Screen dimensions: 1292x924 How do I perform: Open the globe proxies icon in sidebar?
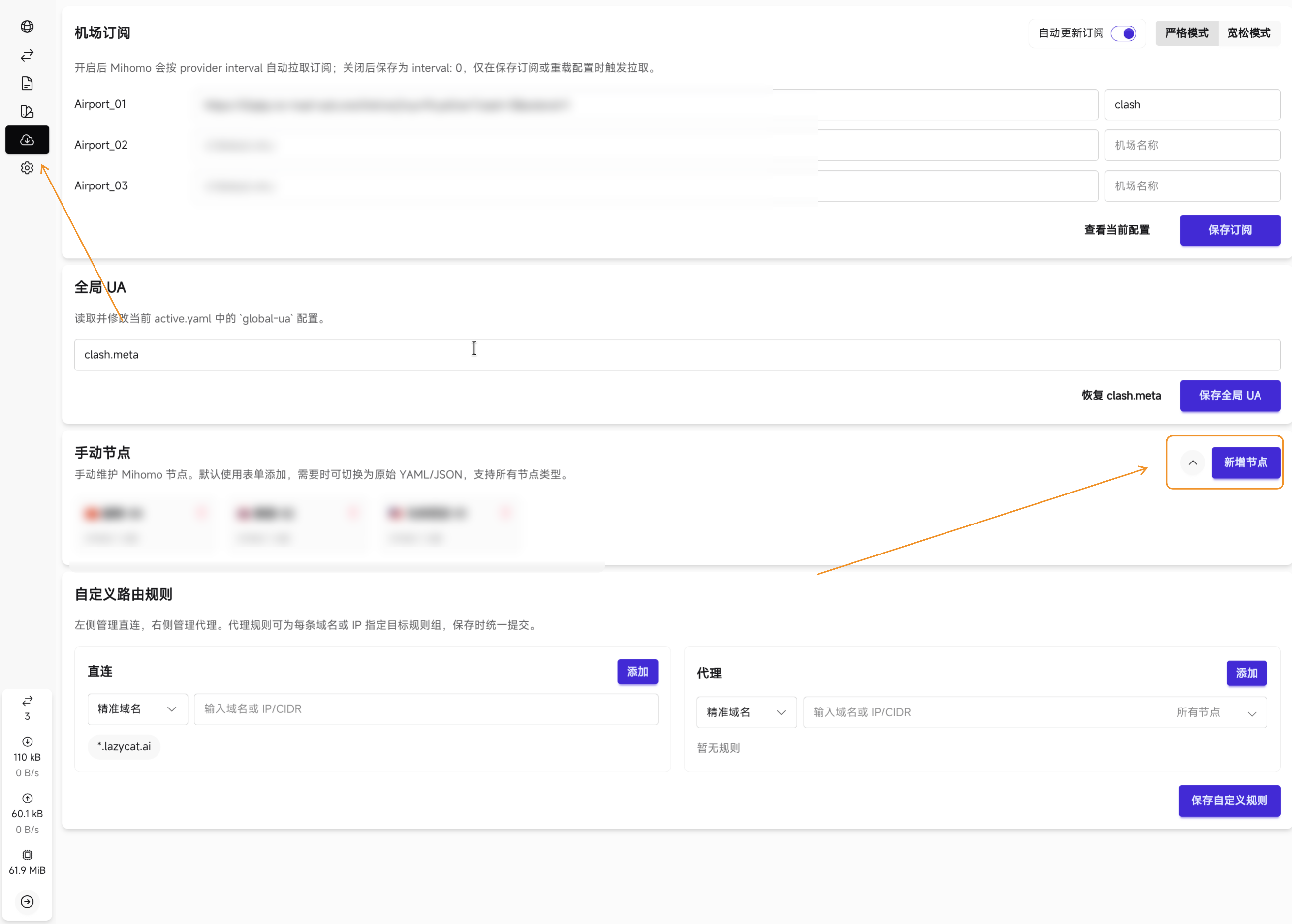(x=27, y=27)
